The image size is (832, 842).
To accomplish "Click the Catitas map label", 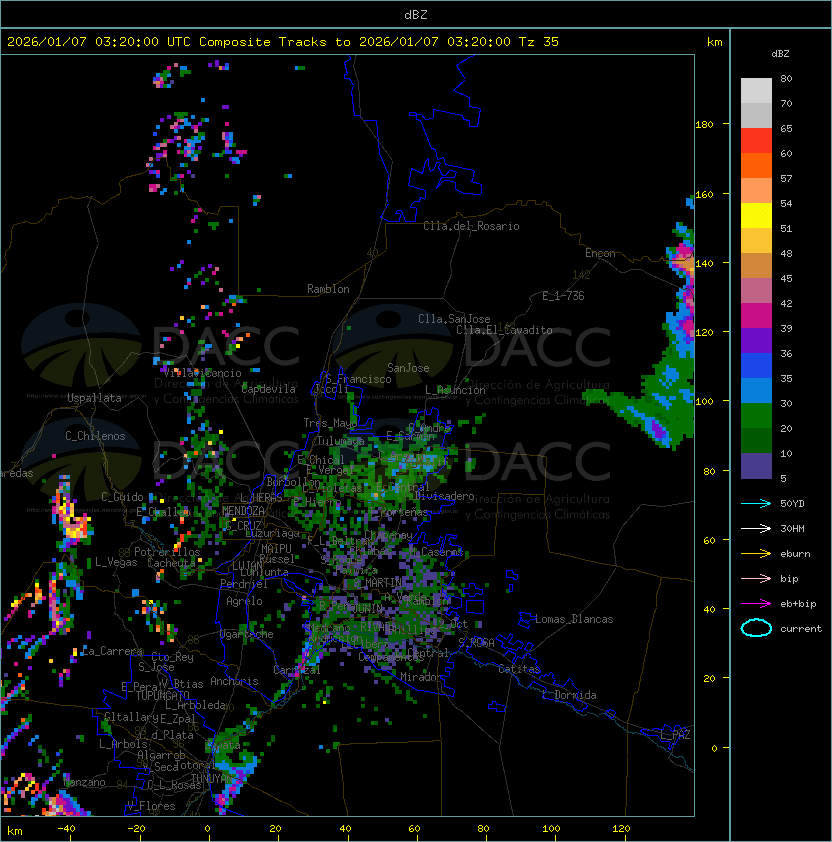I will (x=519, y=669).
